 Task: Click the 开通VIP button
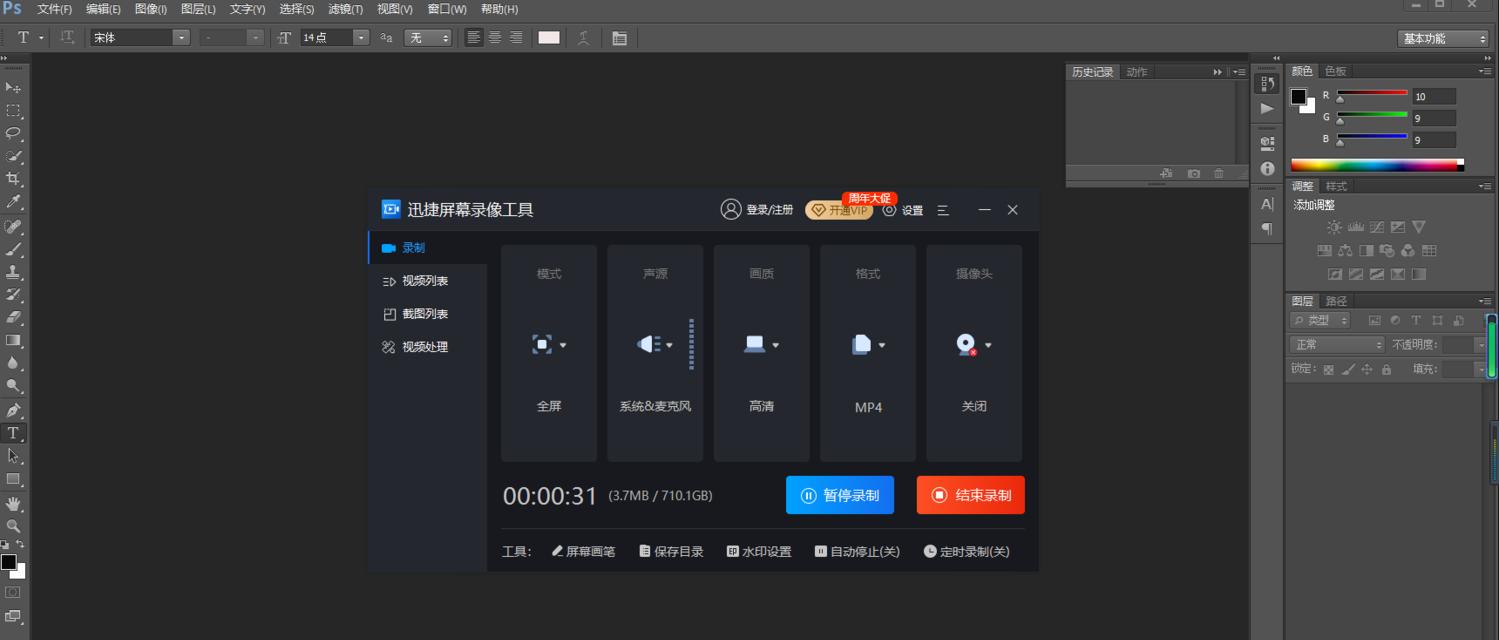coord(839,210)
